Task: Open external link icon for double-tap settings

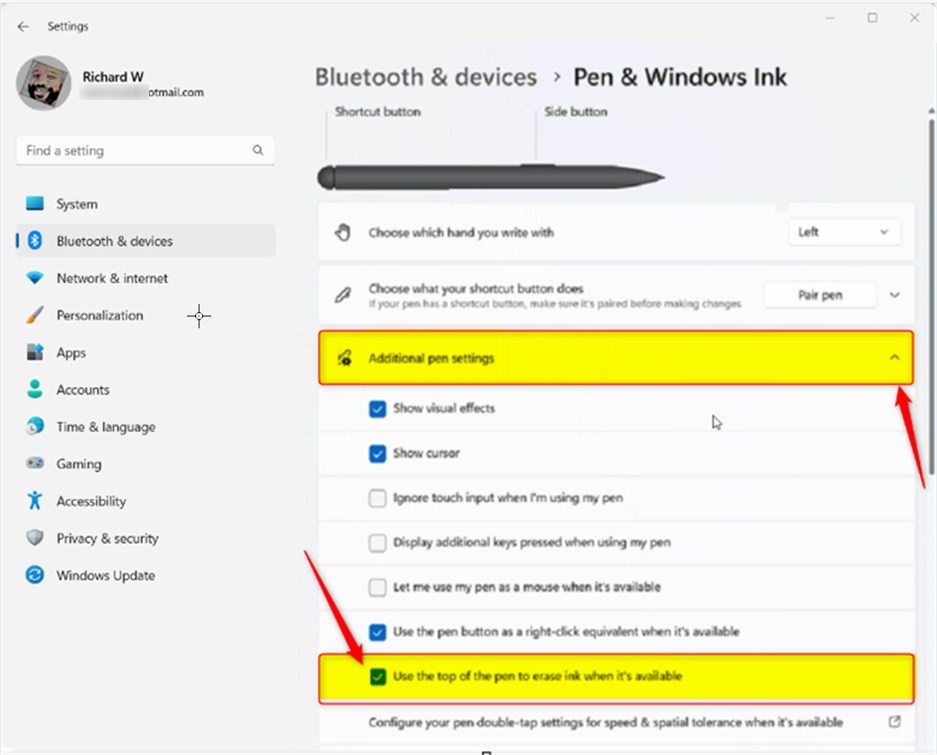Action: tap(895, 722)
